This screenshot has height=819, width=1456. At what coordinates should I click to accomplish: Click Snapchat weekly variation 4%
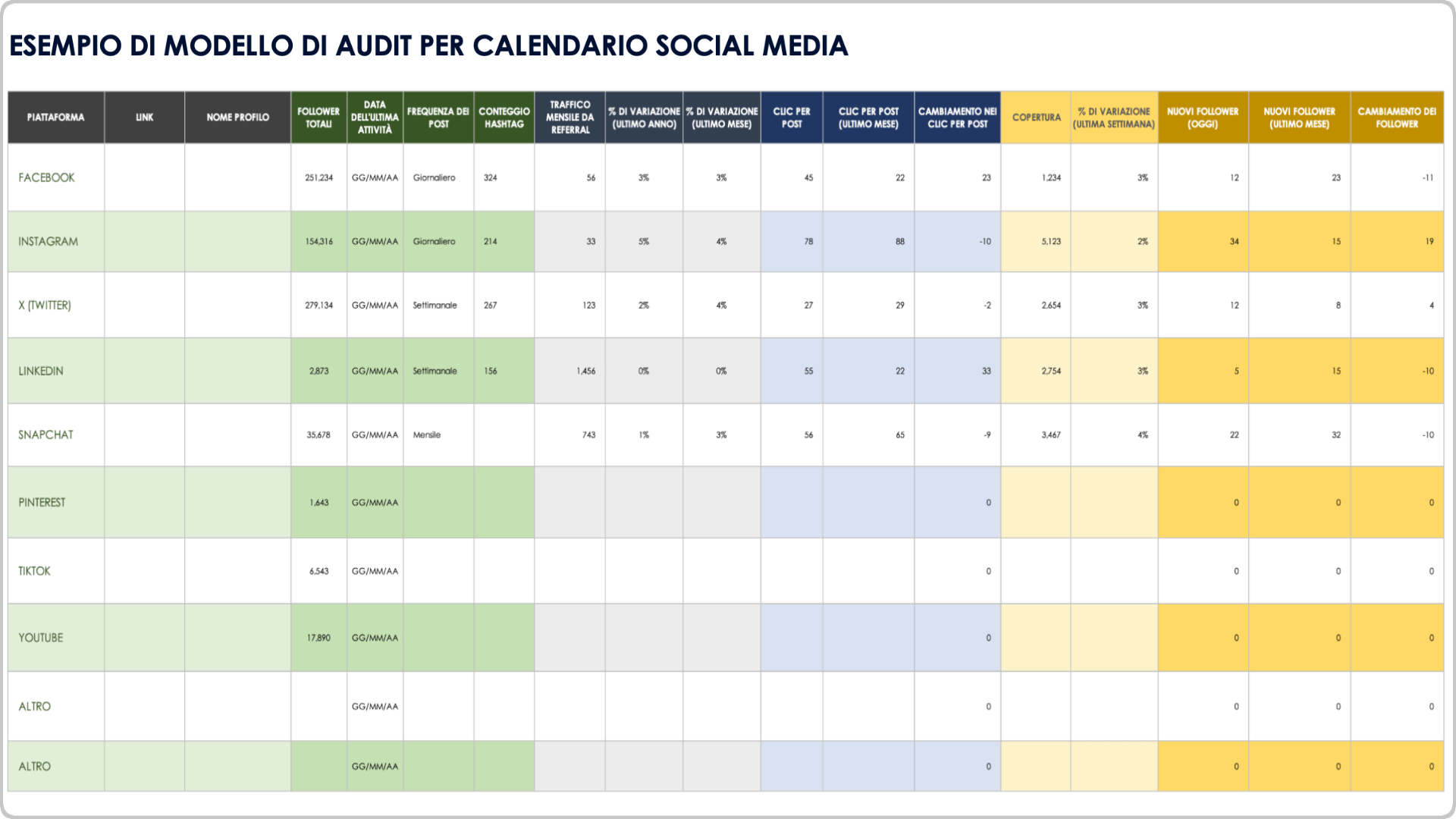pyautogui.click(x=1114, y=435)
